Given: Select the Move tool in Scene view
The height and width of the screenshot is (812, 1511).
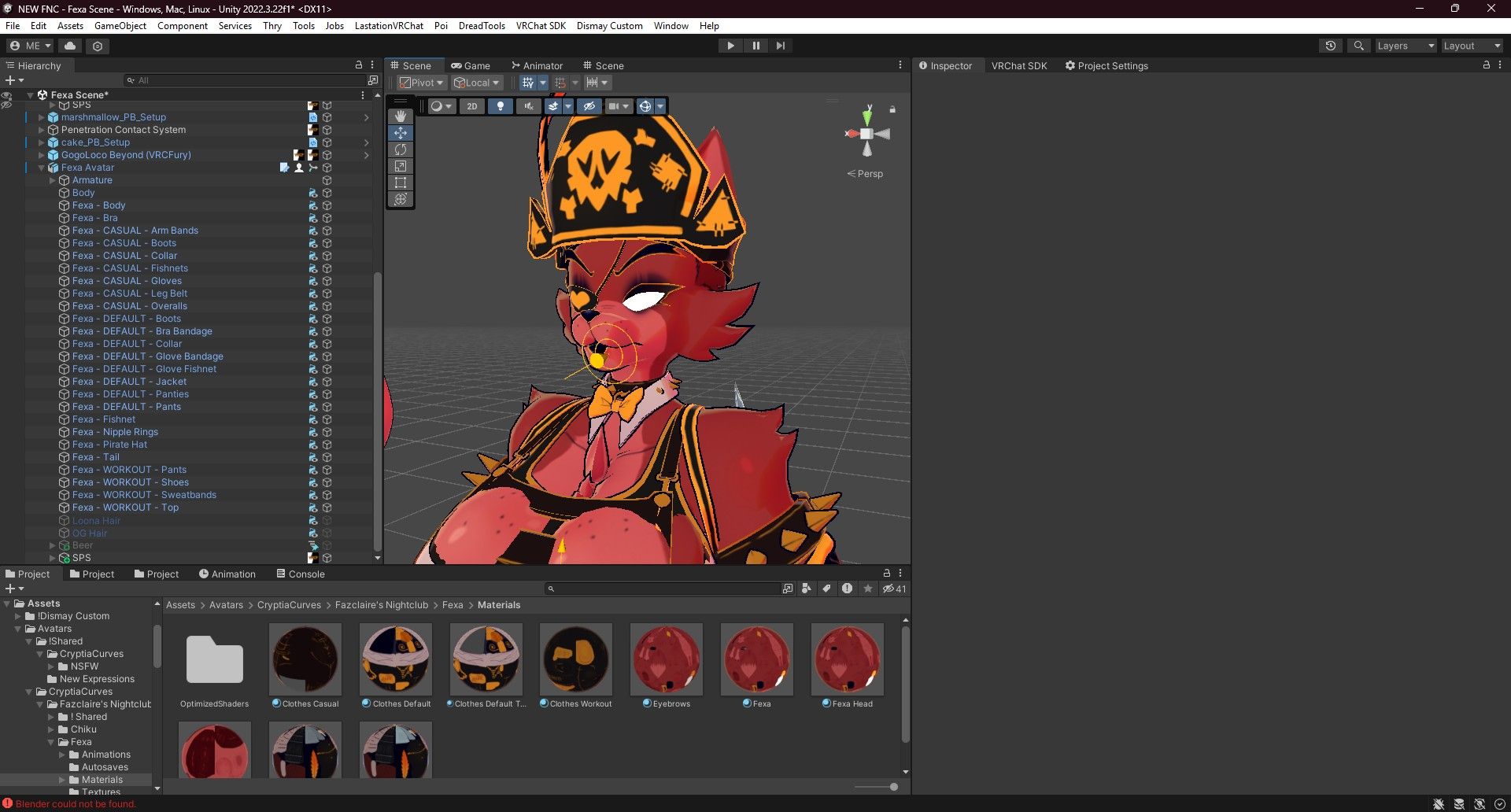Looking at the screenshot, I should (401, 133).
